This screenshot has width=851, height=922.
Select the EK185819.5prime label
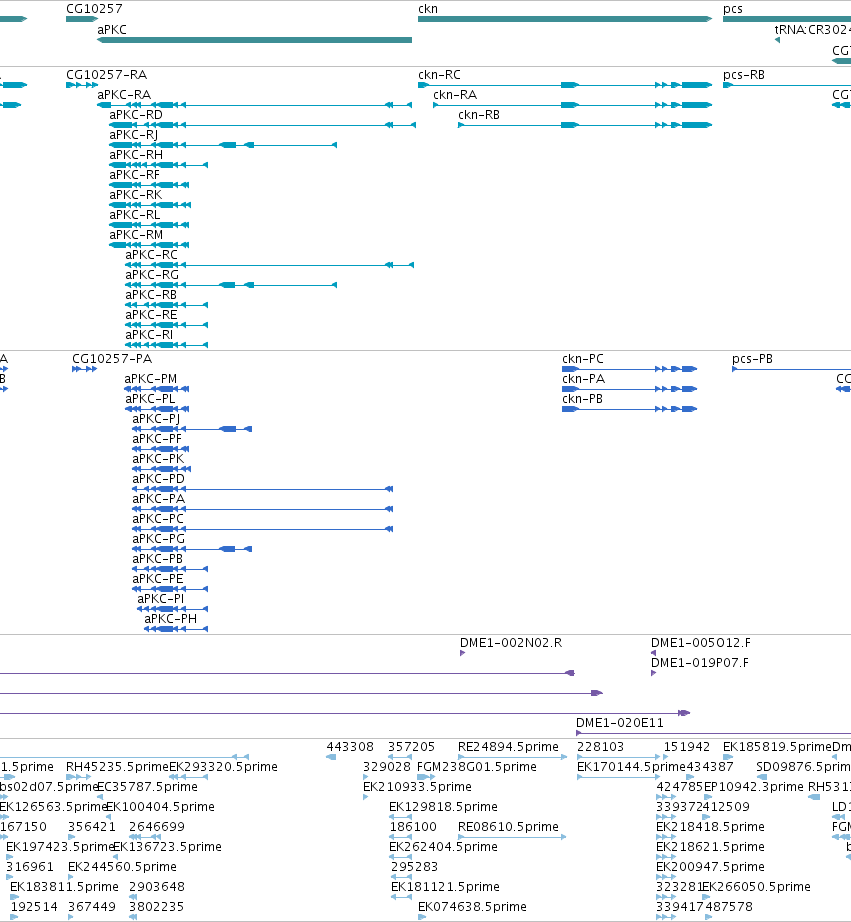click(x=777, y=747)
